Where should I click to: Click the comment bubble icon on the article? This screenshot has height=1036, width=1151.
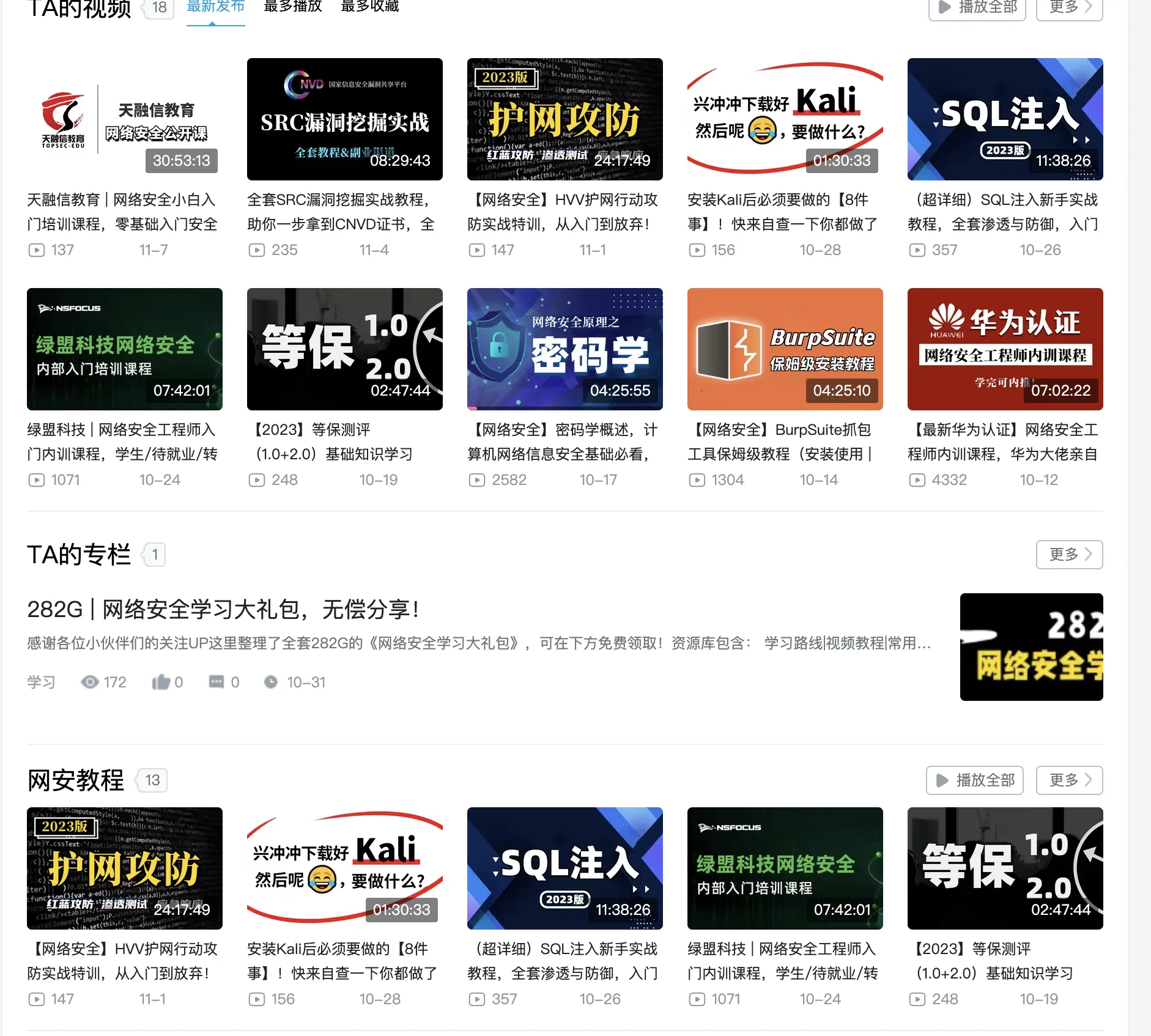coord(217,682)
